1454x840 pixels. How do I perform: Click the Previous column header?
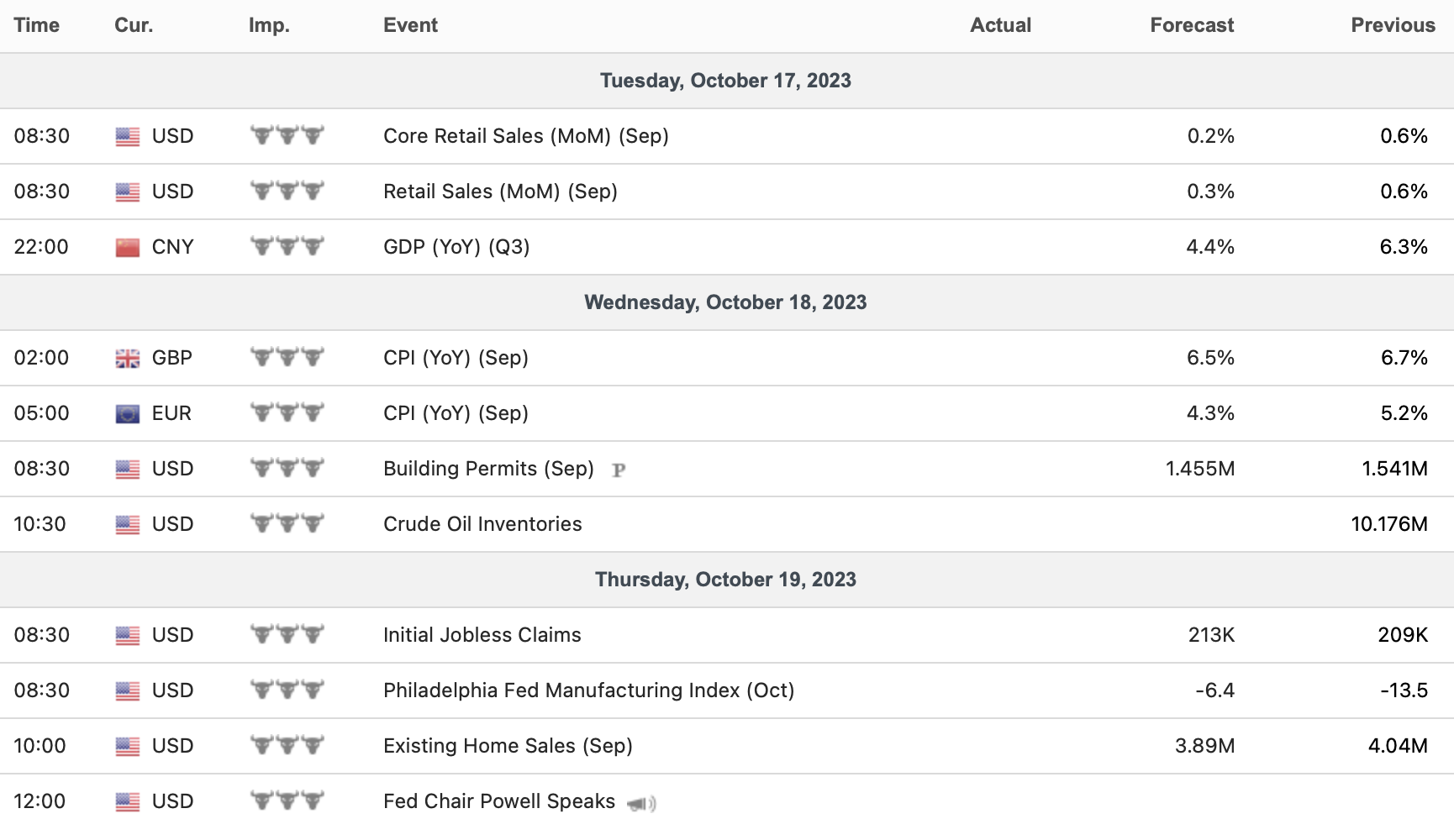(x=1392, y=25)
